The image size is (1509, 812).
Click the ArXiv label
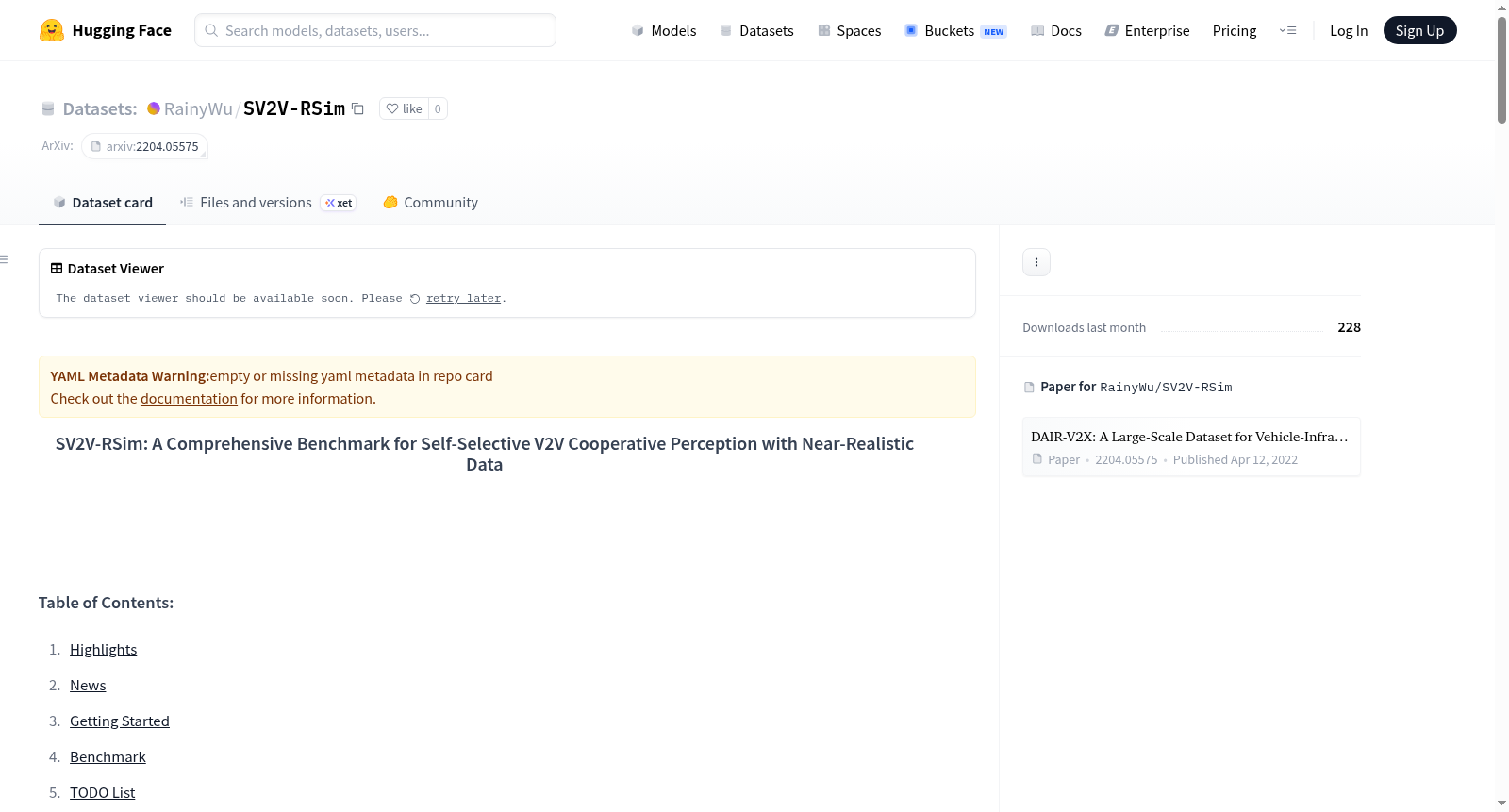58,146
